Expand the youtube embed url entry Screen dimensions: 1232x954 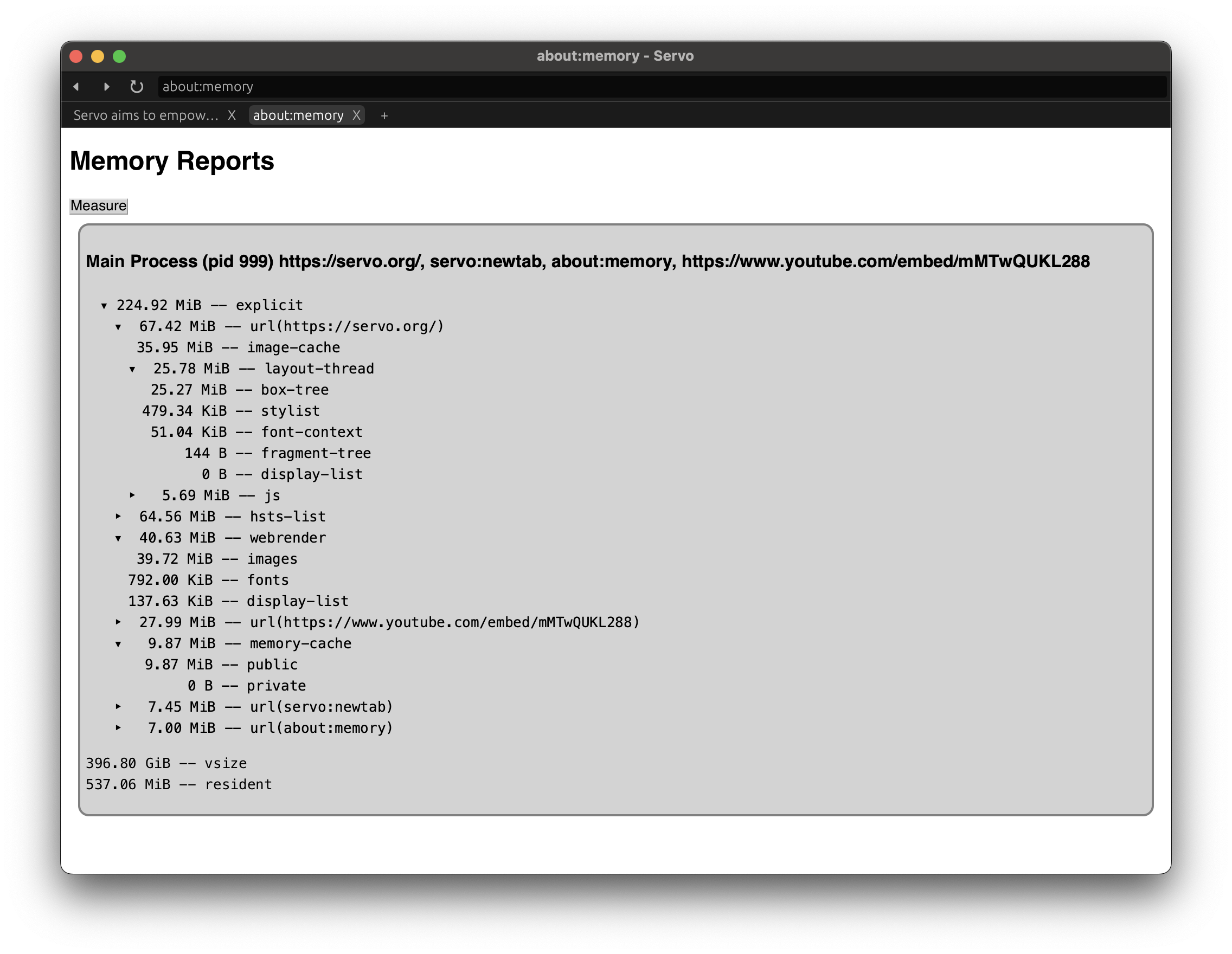point(118,622)
